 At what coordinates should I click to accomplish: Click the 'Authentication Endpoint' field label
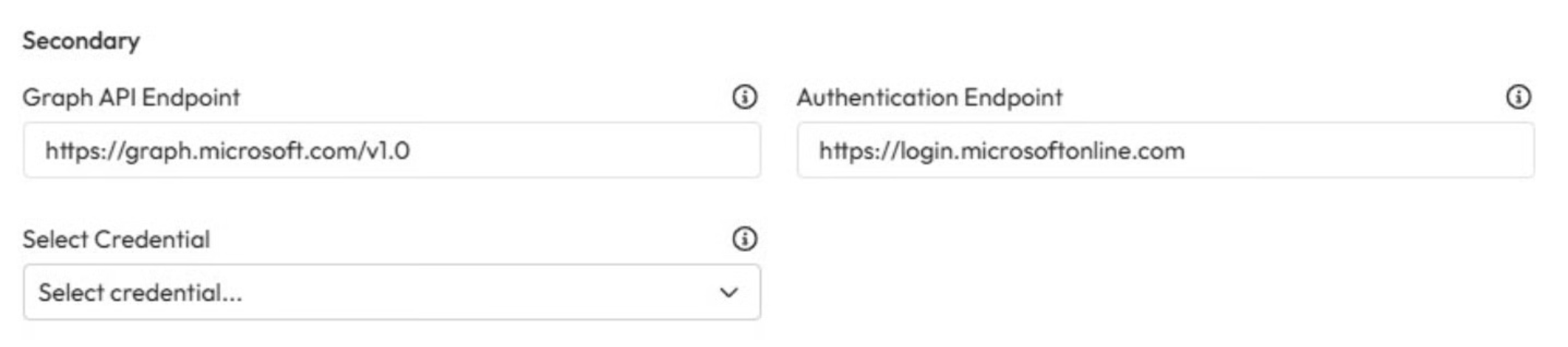click(x=929, y=97)
